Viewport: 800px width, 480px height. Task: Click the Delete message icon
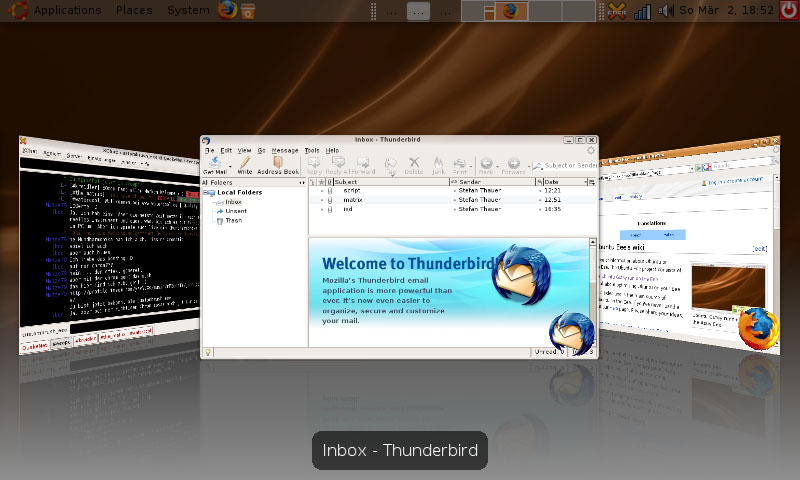[414, 164]
